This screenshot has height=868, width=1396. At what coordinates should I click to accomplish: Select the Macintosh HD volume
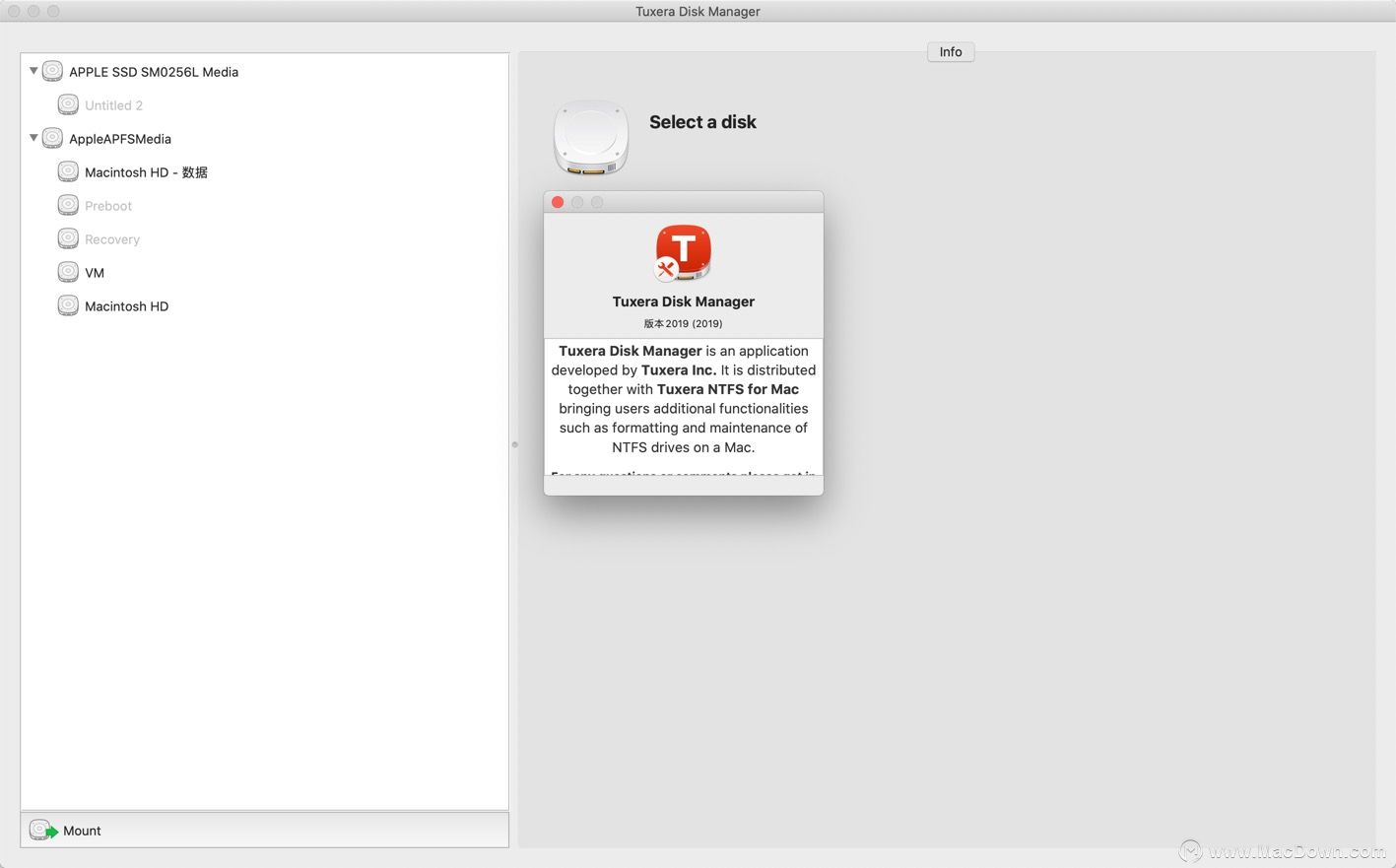[126, 306]
